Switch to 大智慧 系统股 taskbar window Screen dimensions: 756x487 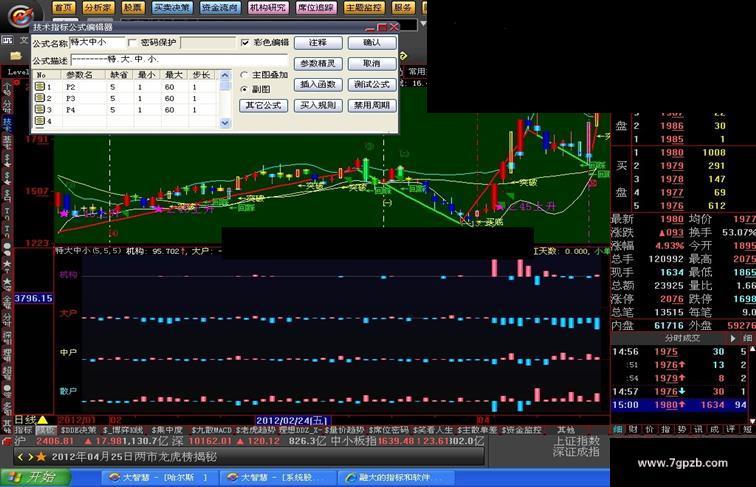(278, 477)
